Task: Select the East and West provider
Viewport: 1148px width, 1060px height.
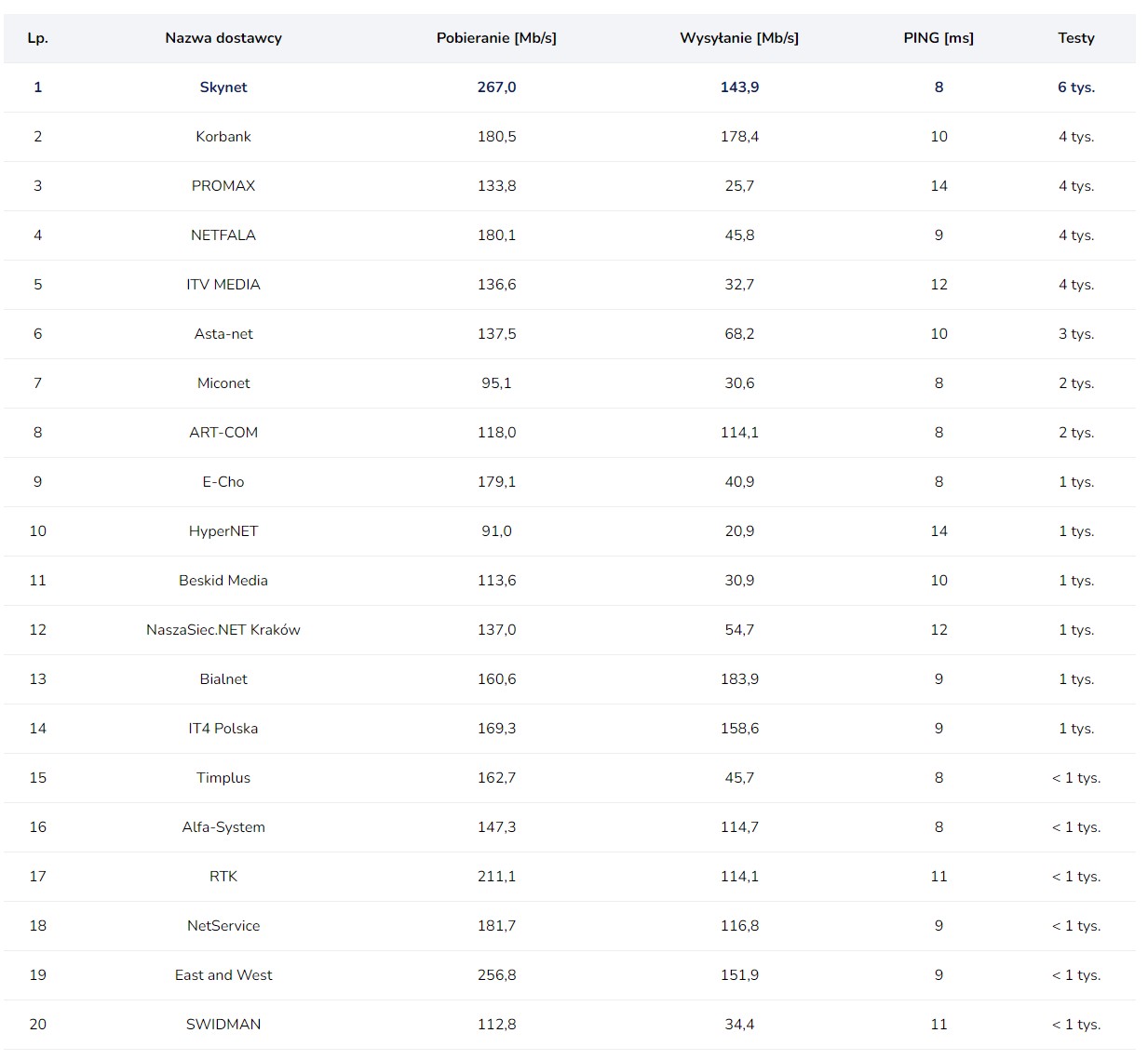Action: [223, 975]
